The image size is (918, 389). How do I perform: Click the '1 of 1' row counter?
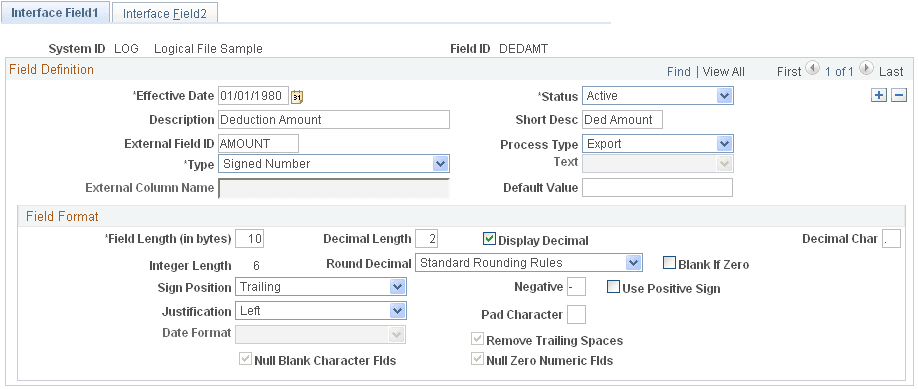[840, 71]
